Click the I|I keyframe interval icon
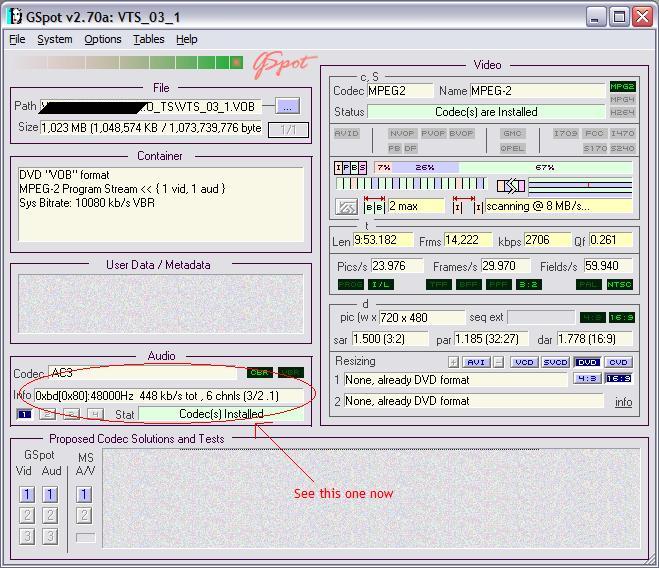The image size is (659, 568). point(468,206)
